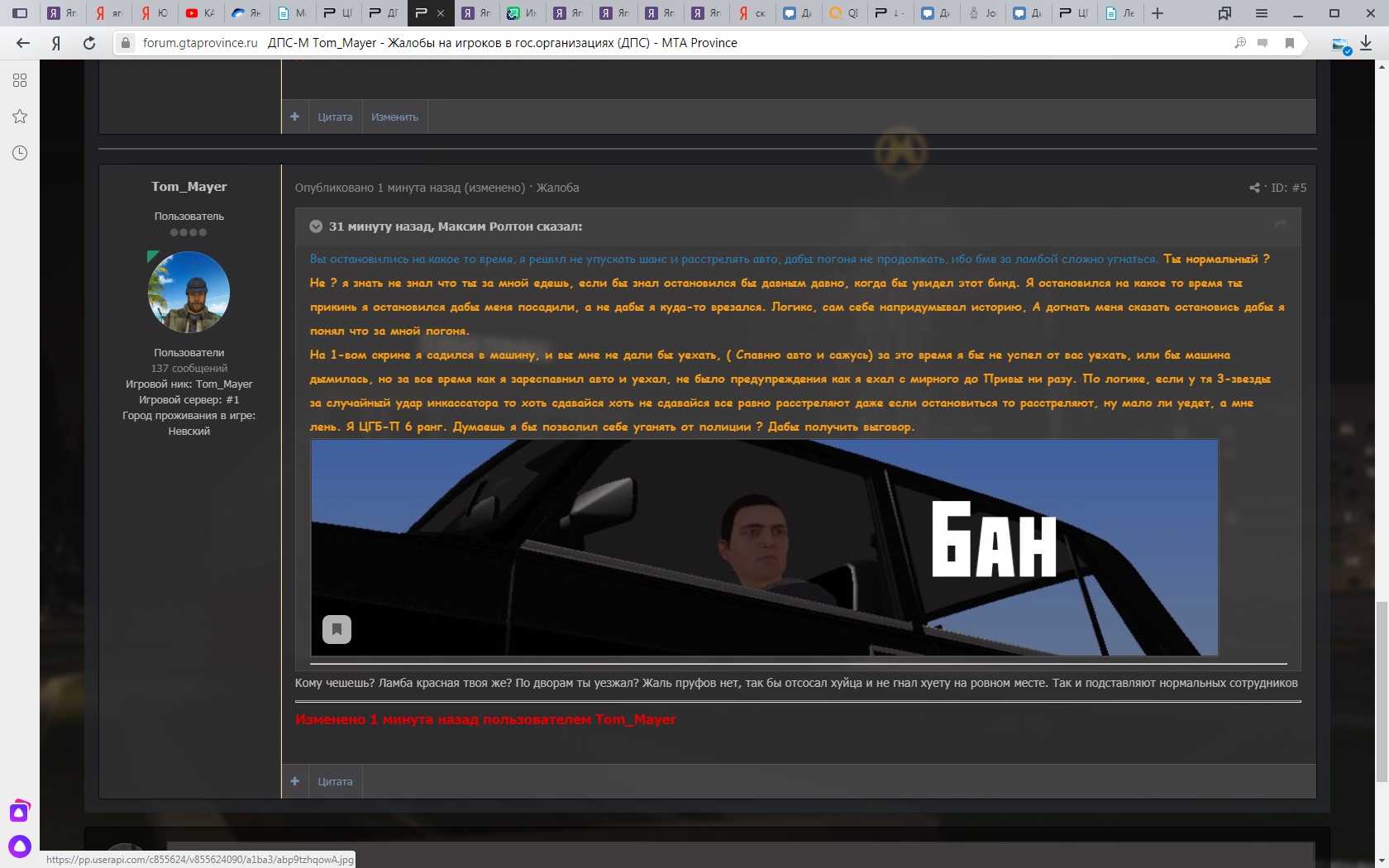Open the Yandex home button in toolbar
Image resolution: width=1389 pixels, height=868 pixels.
56,43
